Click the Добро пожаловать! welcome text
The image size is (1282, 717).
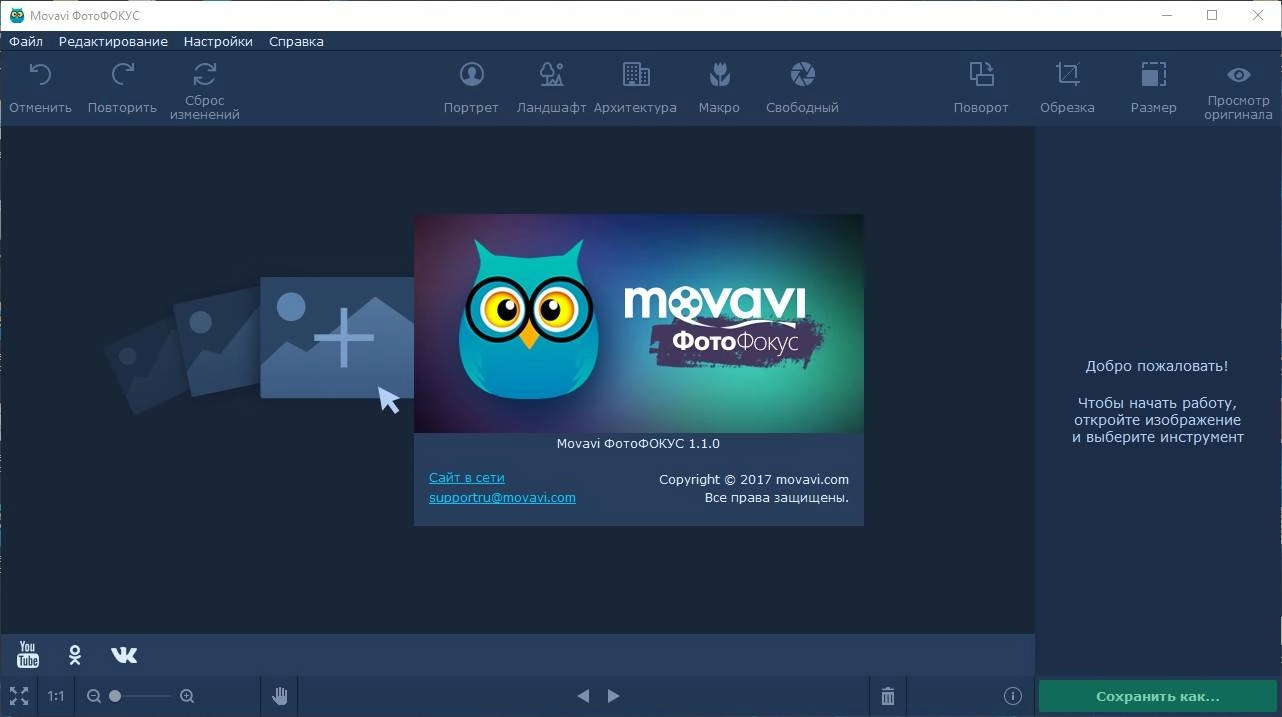click(x=1157, y=366)
